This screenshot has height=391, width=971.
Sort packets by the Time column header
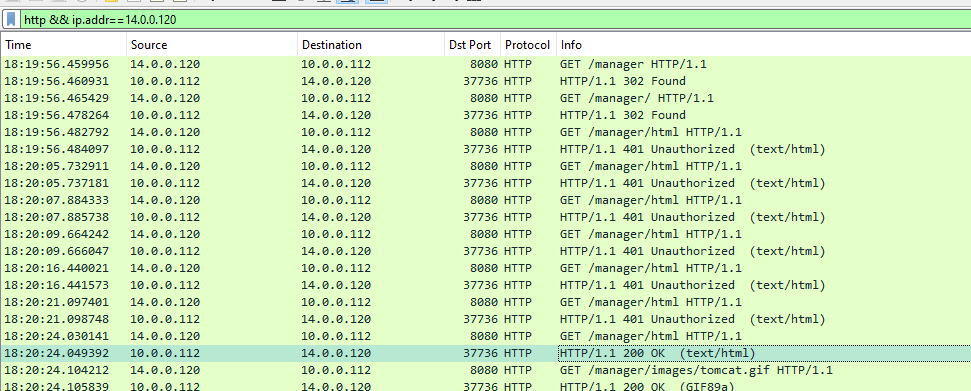coord(64,45)
